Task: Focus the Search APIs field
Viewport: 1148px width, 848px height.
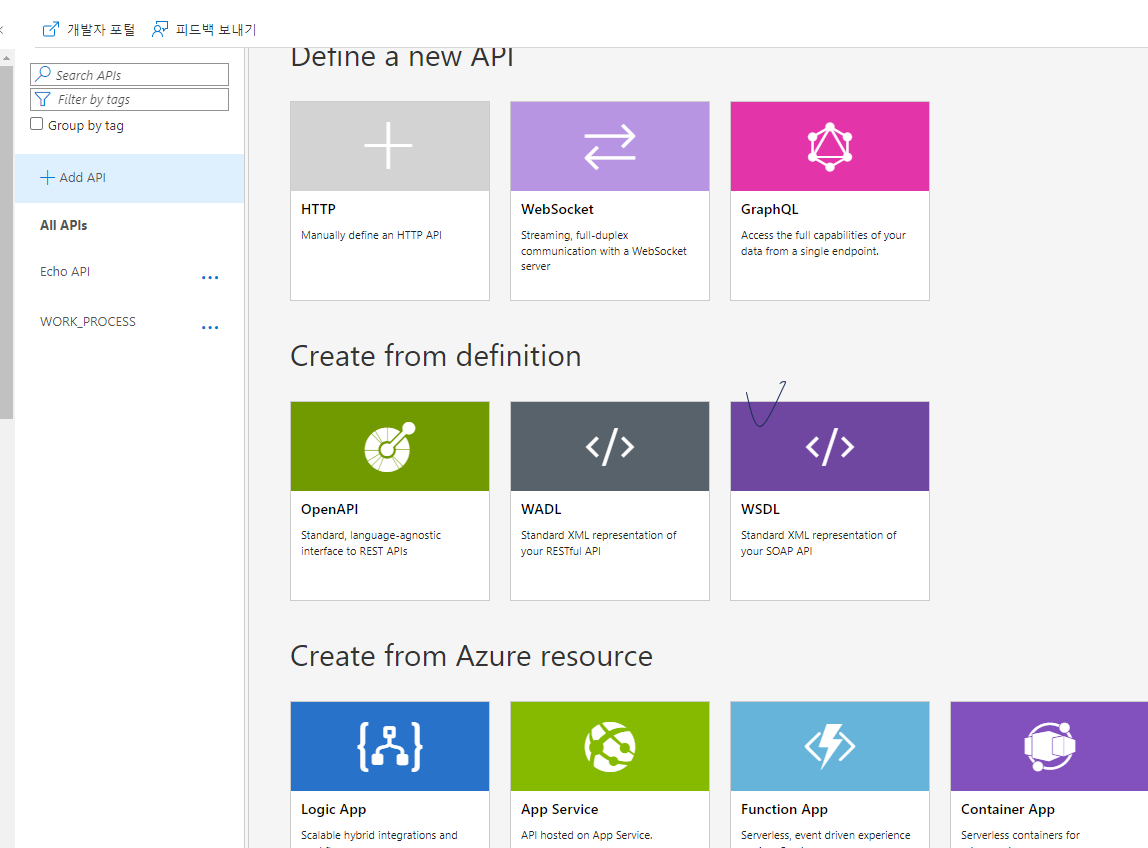Action: click(x=130, y=75)
